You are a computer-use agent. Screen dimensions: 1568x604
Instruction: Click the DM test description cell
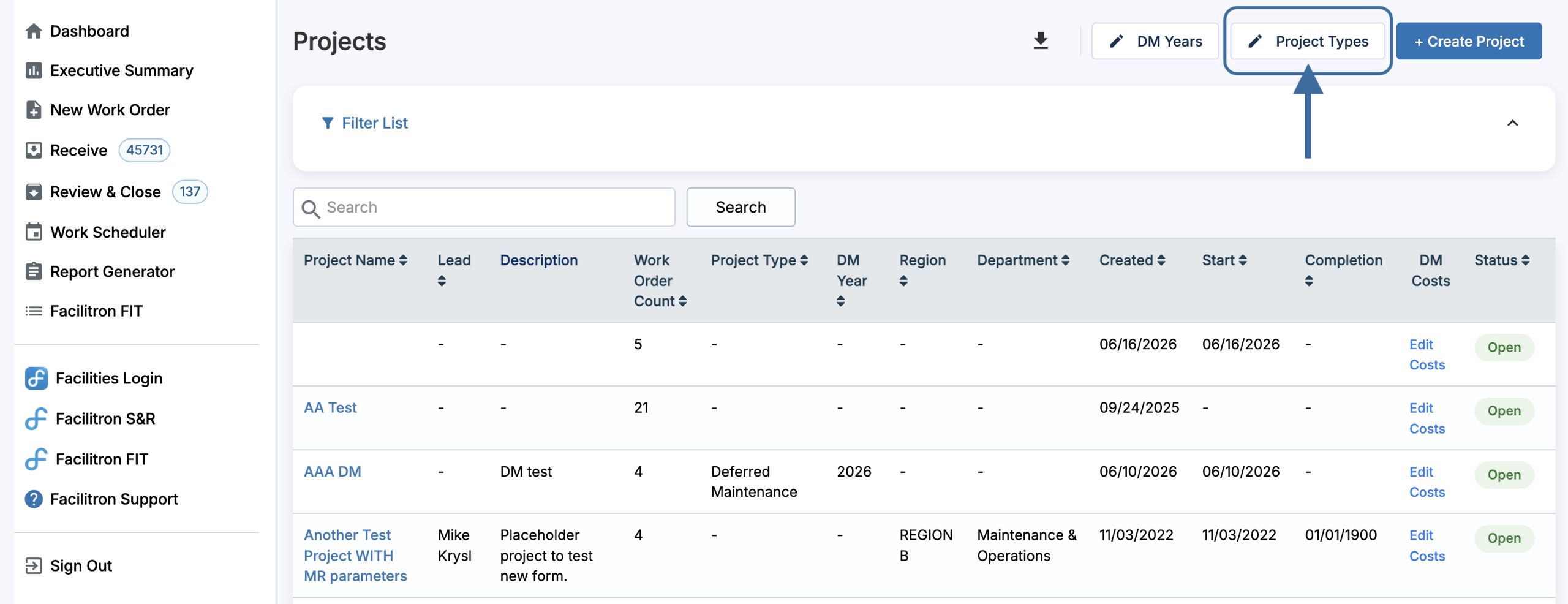coord(526,472)
